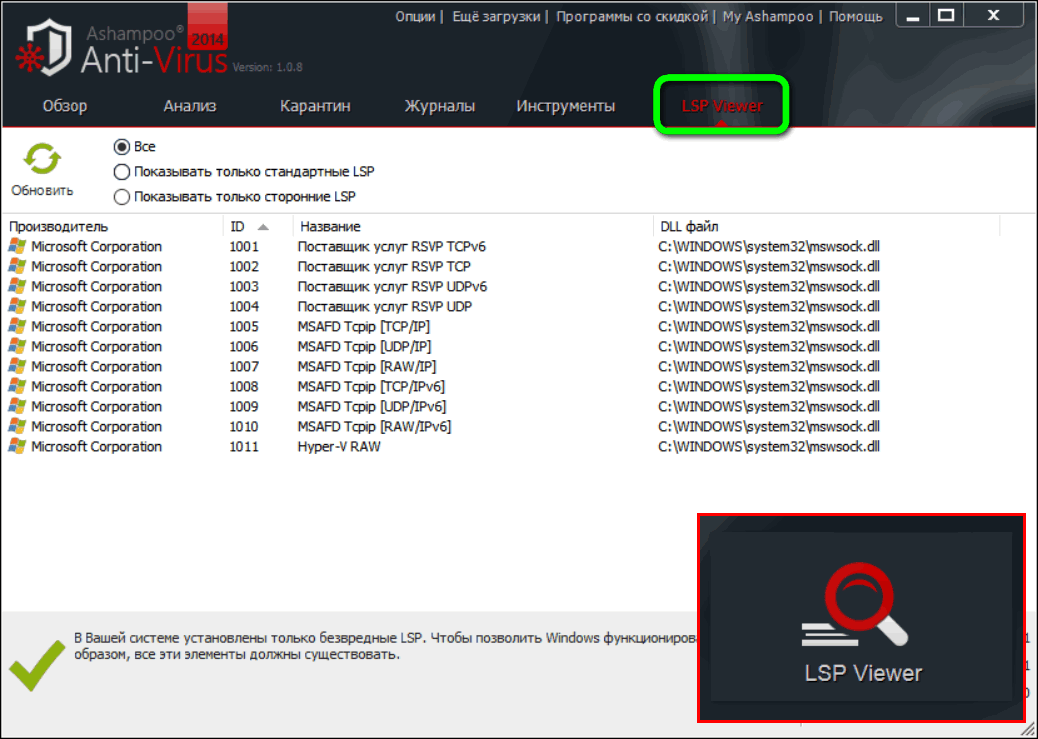Click the mswsock.dll path in row 1010

point(769,426)
